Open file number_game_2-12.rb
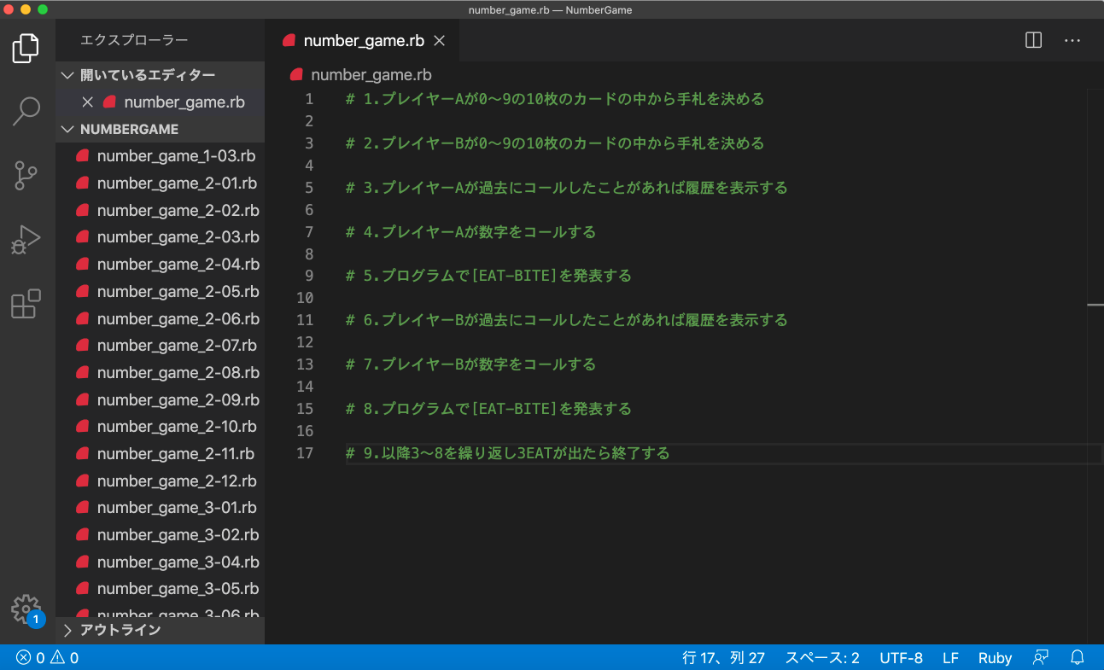Image resolution: width=1104 pixels, height=670 pixels. click(160, 481)
